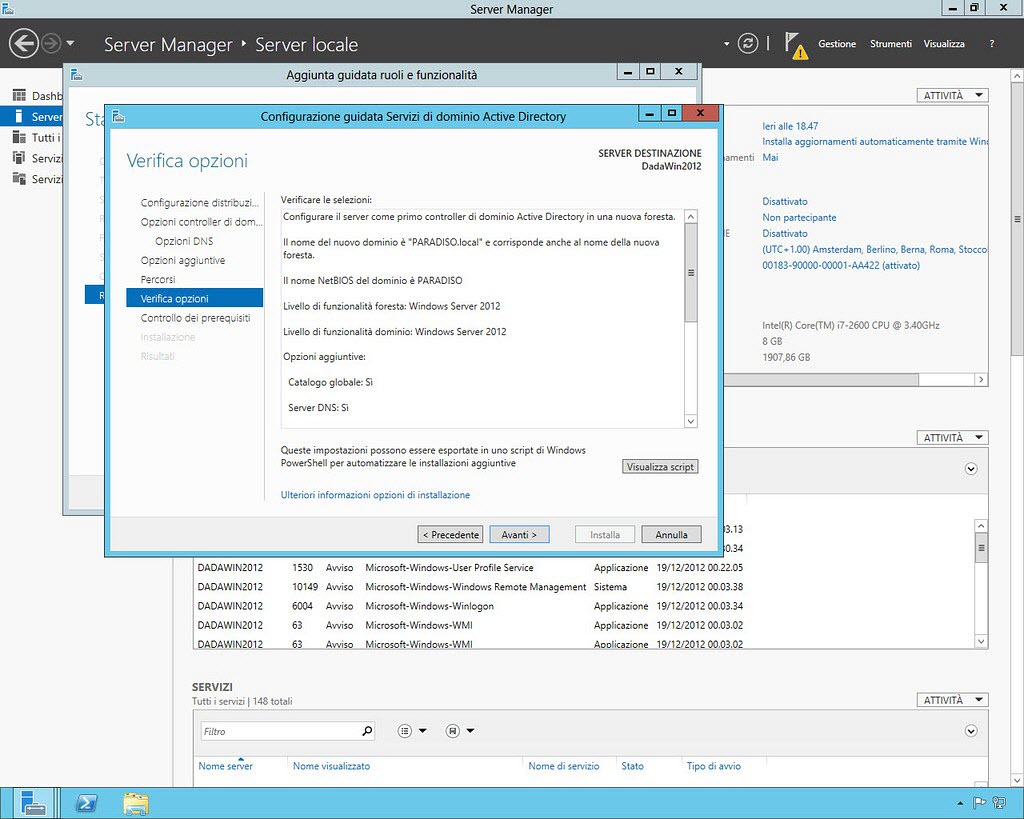Sort by Stato column header

[632, 766]
